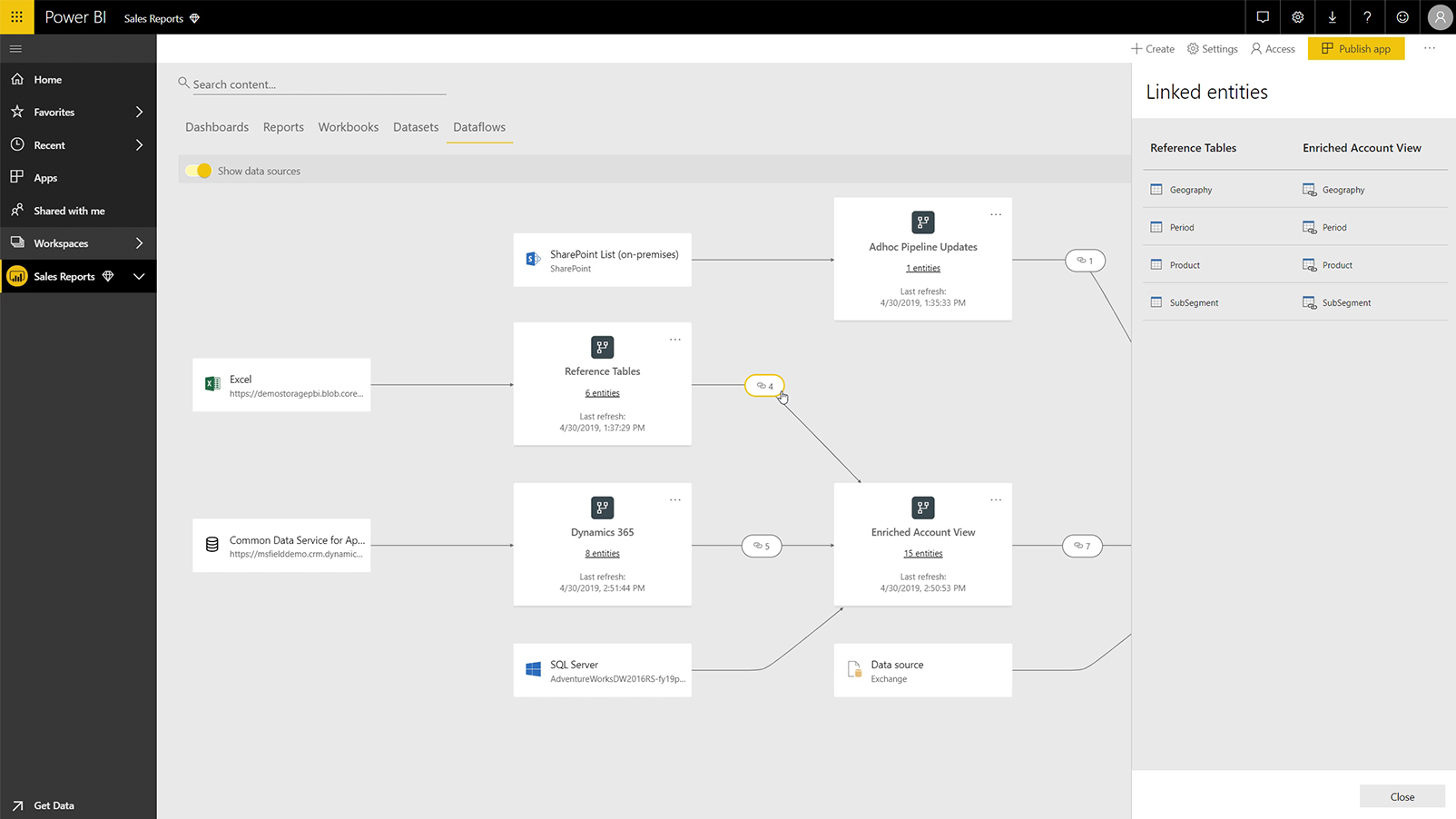Switch to the Reports tab
Viewport: 1456px width, 819px height.
[x=283, y=127]
